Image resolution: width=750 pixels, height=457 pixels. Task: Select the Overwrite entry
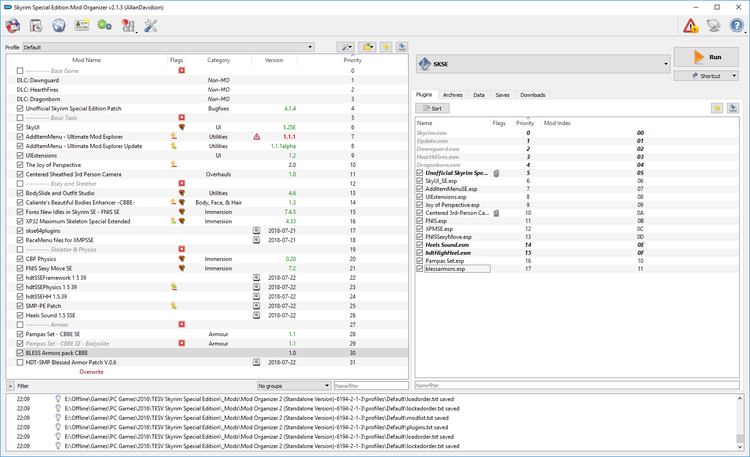(91, 372)
